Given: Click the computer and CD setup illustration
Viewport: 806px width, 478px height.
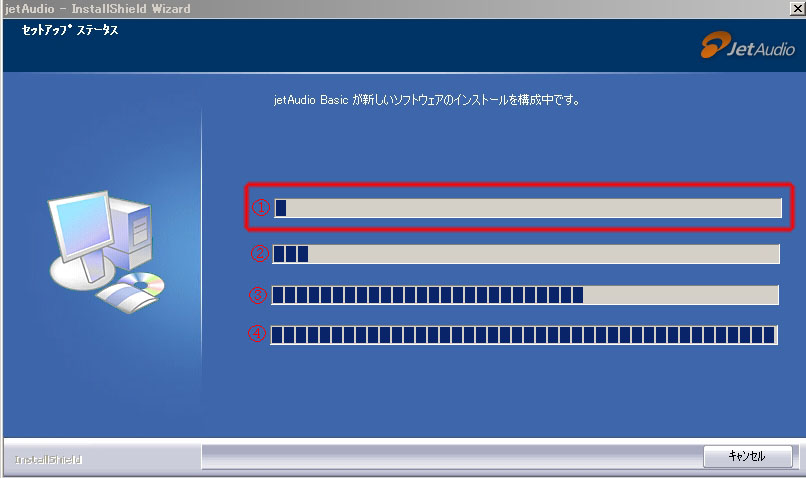Looking at the screenshot, I should click(x=107, y=252).
